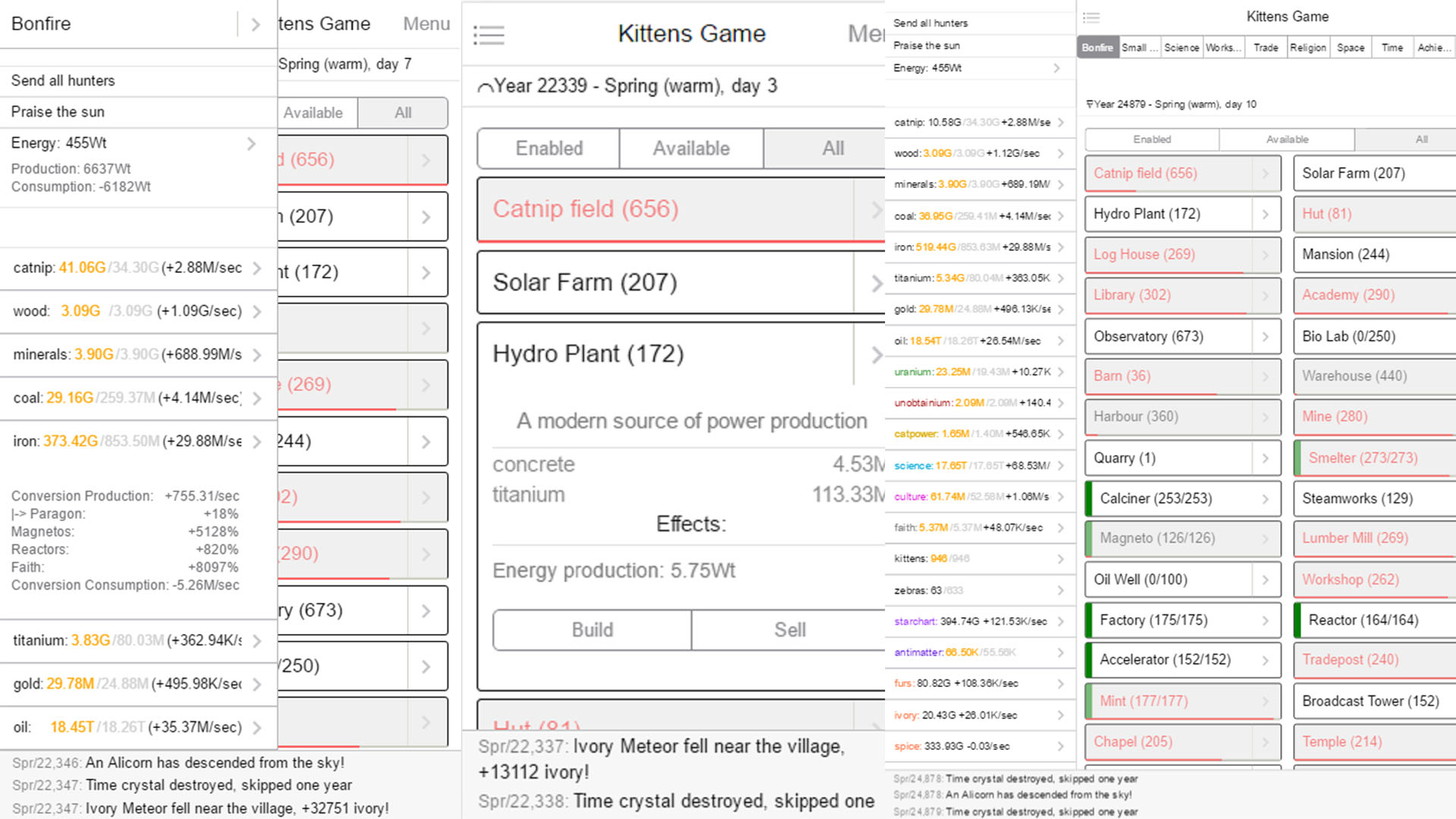Viewport: 1456px width, 819px height.
Task: Click the Bio Lab (0/250) building in the right panel
Action: [x=1375, y=337]
